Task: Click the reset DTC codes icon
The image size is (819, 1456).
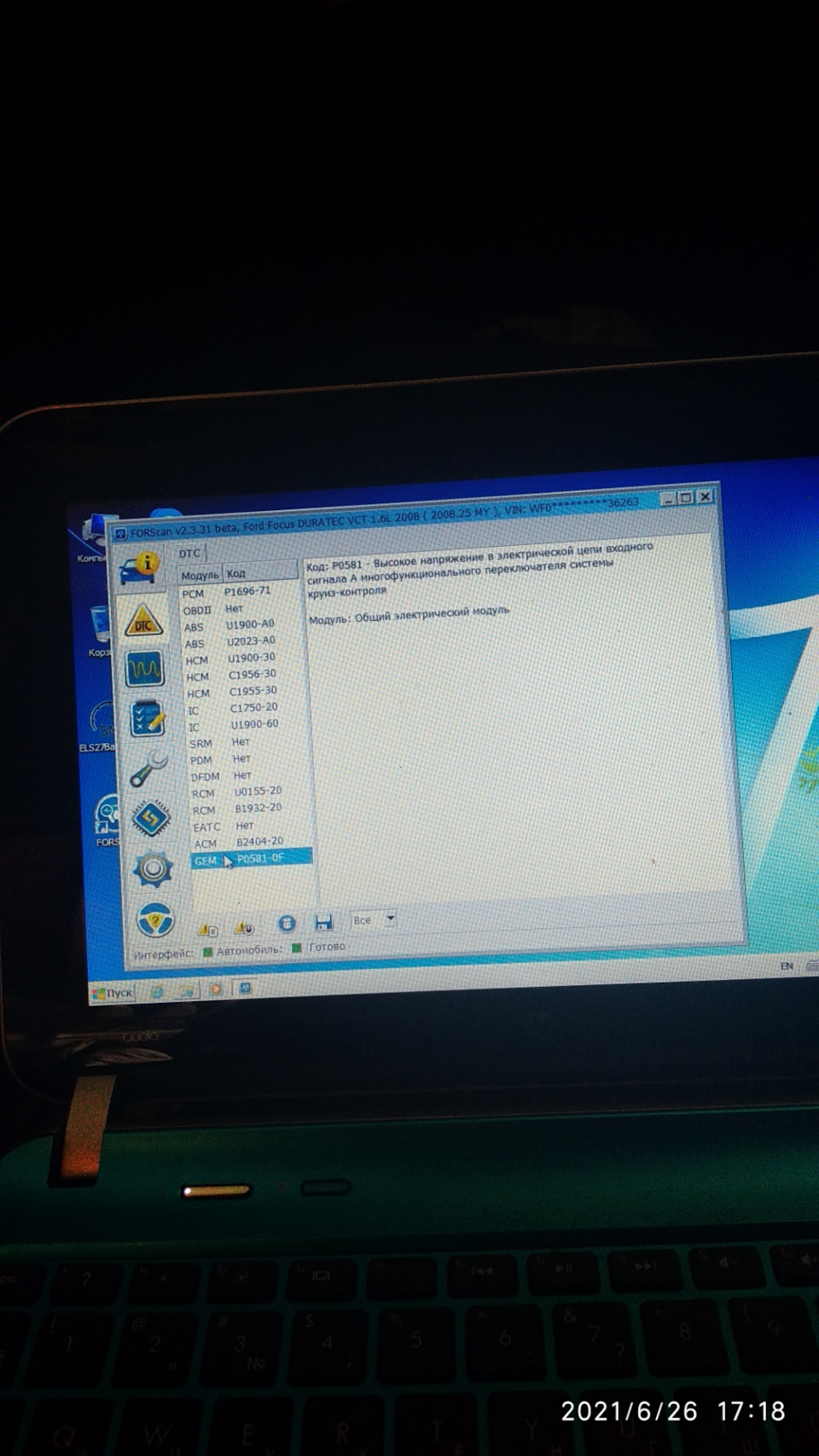Action: tap(244, 926)
